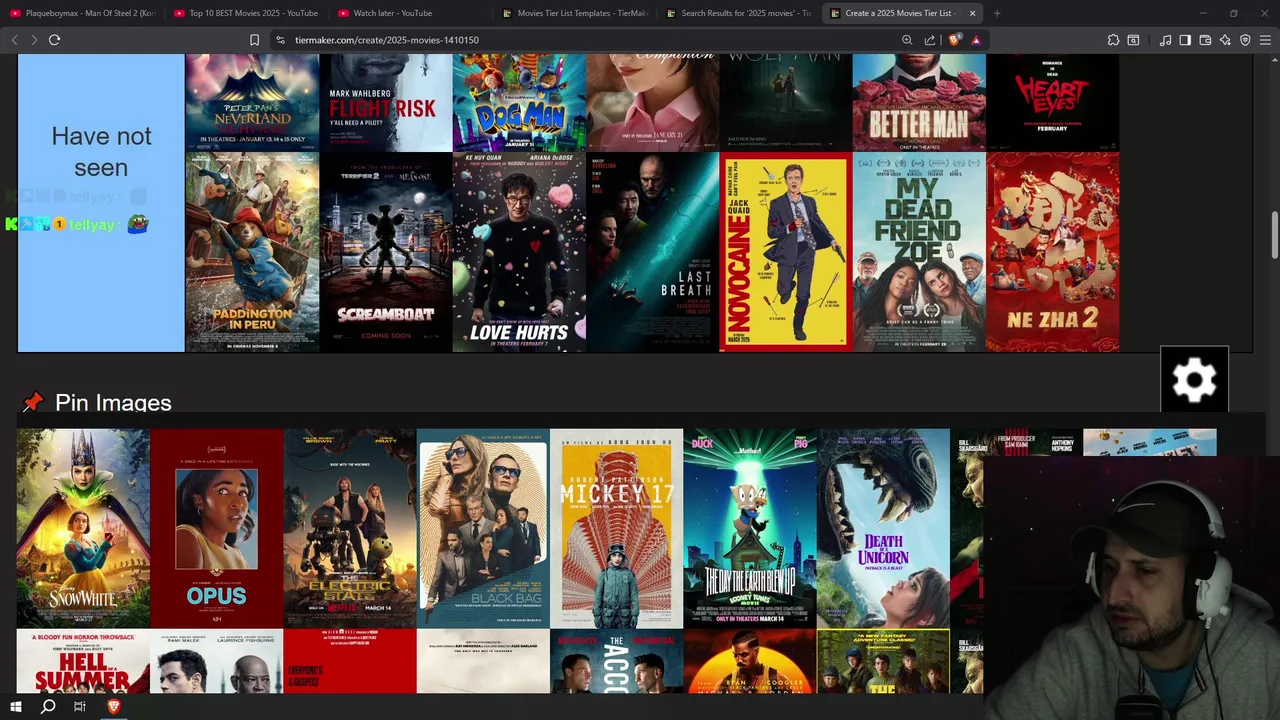The height and width of the screenshot is (720, 1280).
Task: Open the Brave VPN shield icon
Action: point(1245,40)
